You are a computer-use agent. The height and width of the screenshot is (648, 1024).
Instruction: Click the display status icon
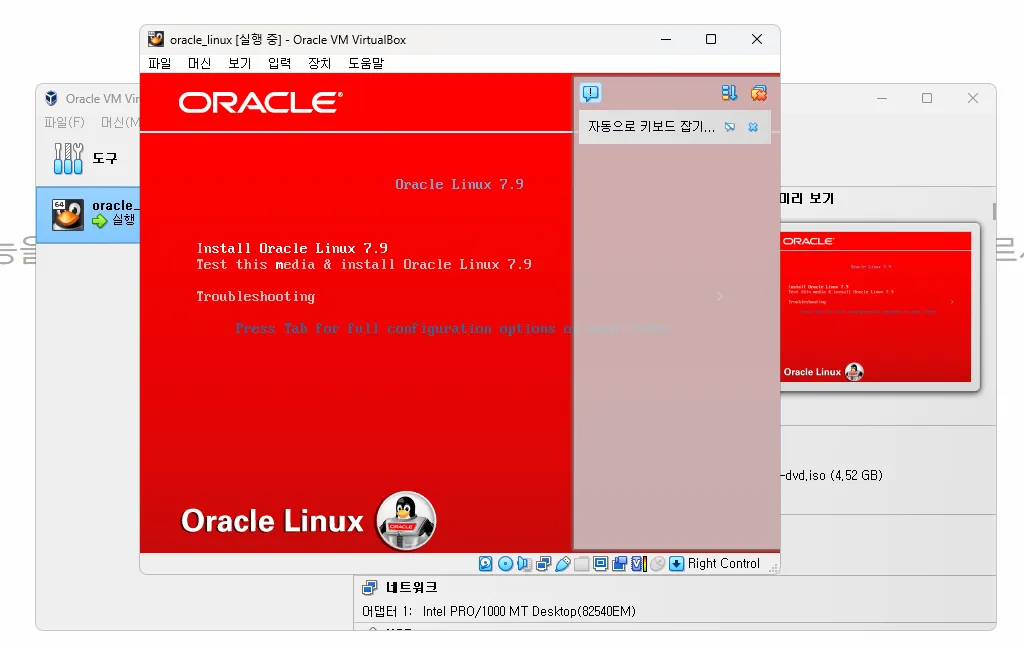click(x=600, y=564)
